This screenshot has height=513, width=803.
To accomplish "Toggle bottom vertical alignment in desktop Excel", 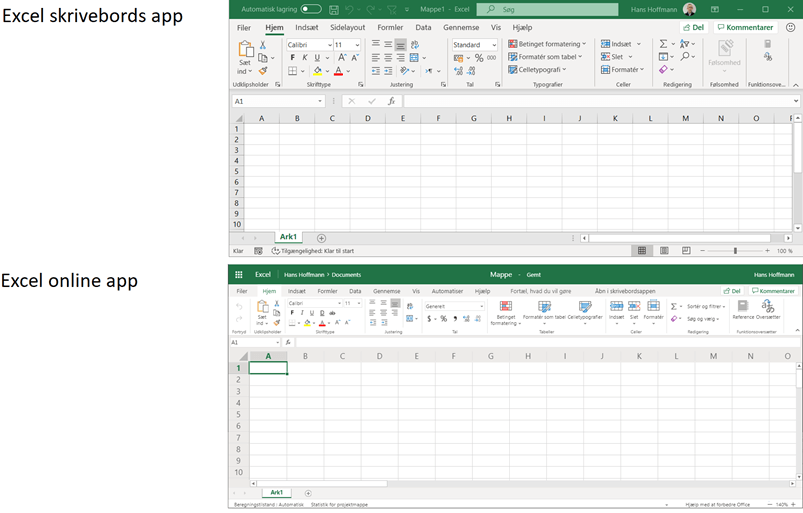I will (x=400, y=45).
